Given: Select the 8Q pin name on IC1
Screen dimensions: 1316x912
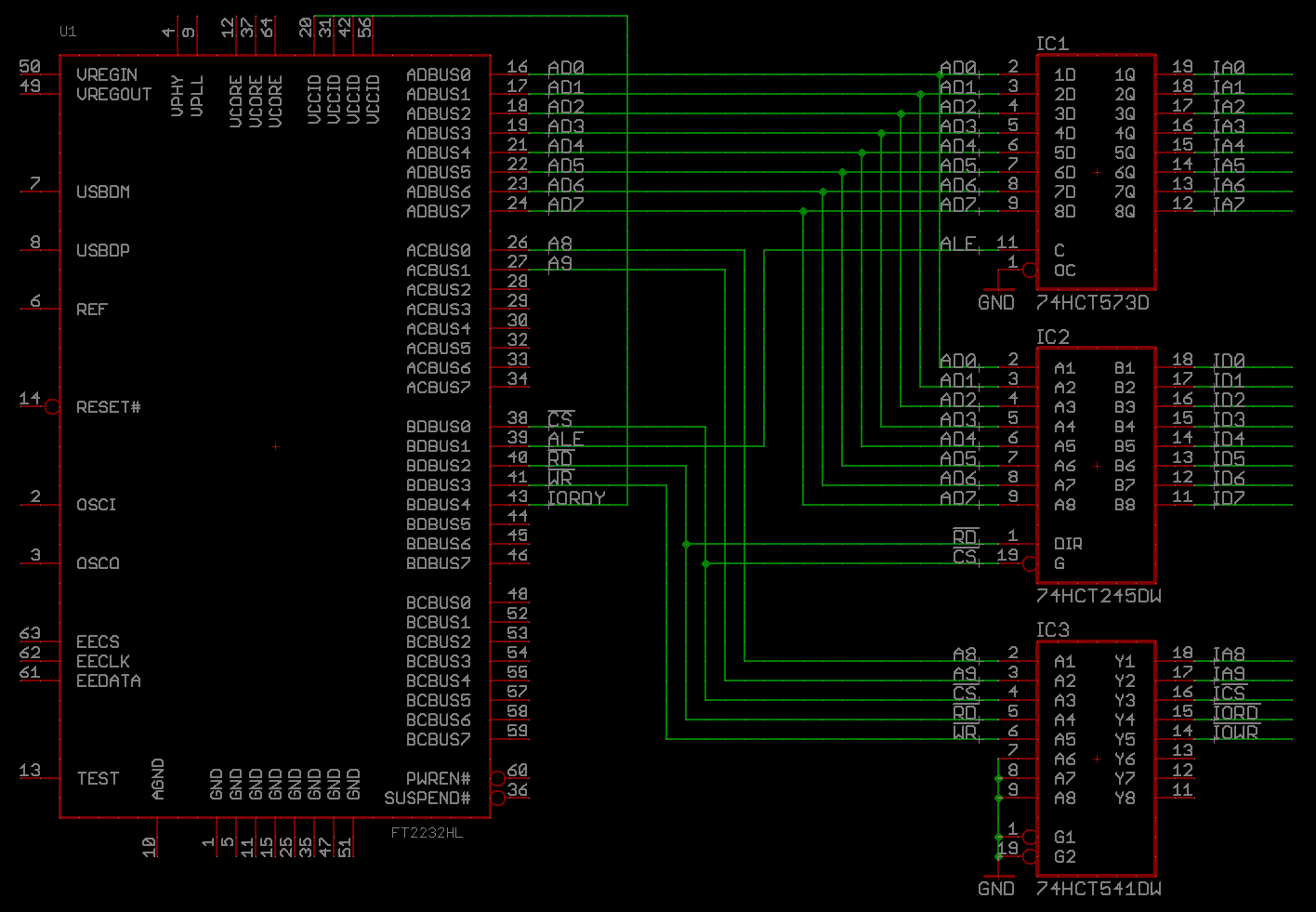Looking at the screenshot, I should click(1125, 211).
